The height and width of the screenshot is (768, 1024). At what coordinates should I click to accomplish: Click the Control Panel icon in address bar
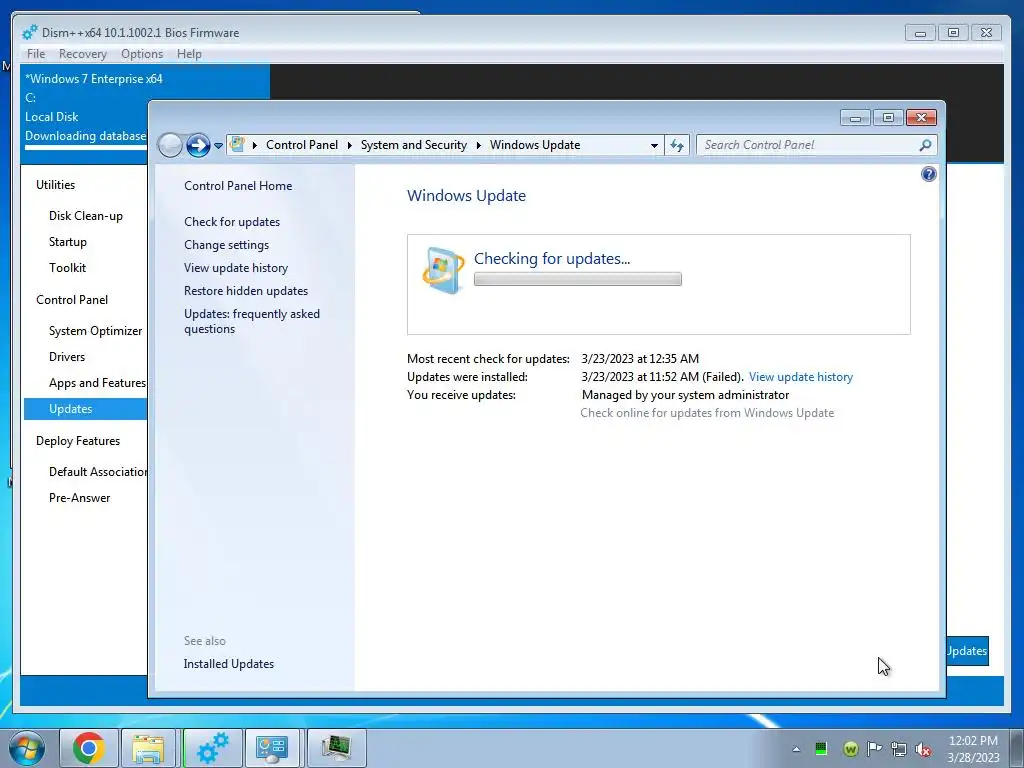coord(238,144)
